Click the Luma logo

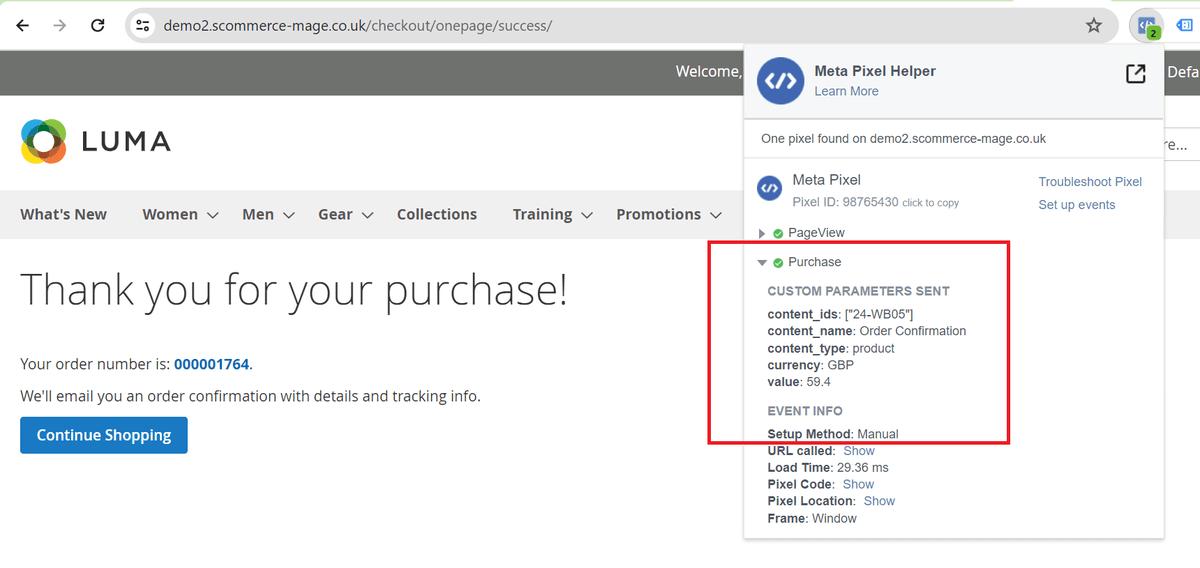click(95, 141)
